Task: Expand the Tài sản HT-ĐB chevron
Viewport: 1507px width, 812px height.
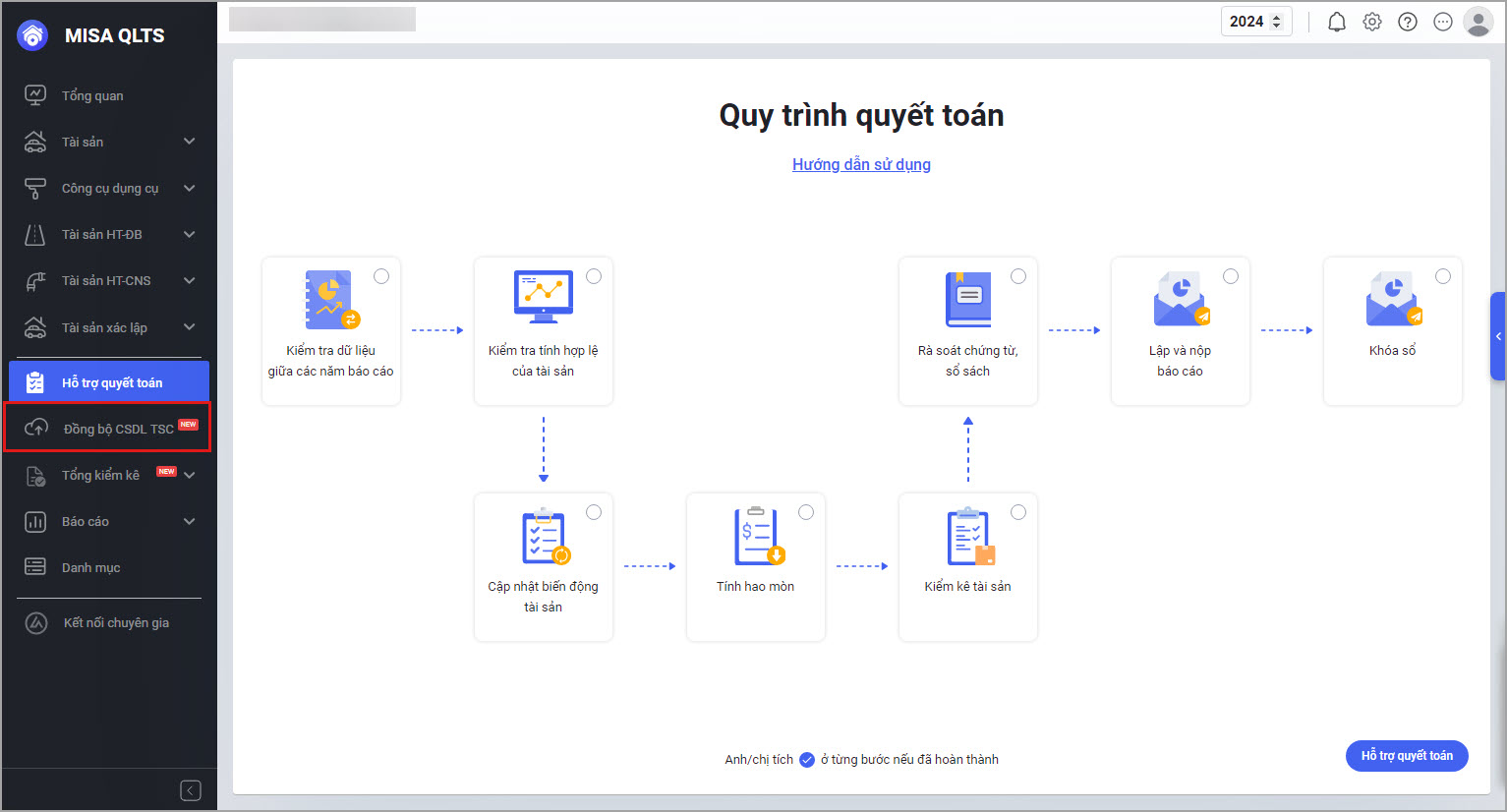Action: (190, 234)
